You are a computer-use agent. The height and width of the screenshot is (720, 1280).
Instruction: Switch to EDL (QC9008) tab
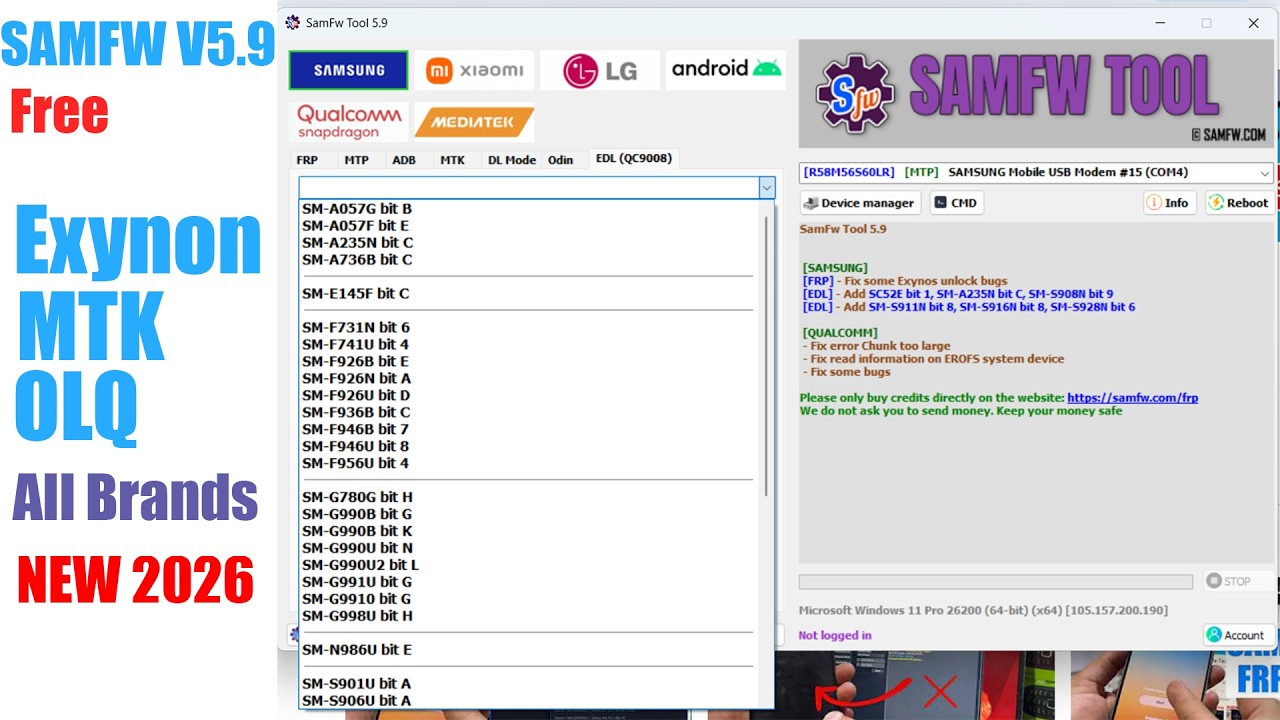tap(634, 158)
